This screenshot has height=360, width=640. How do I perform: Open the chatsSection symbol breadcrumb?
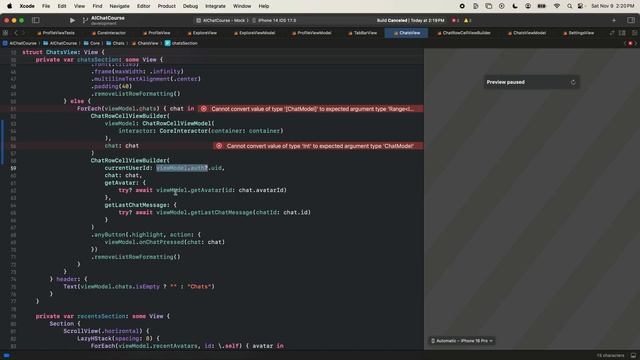(181, 43)
